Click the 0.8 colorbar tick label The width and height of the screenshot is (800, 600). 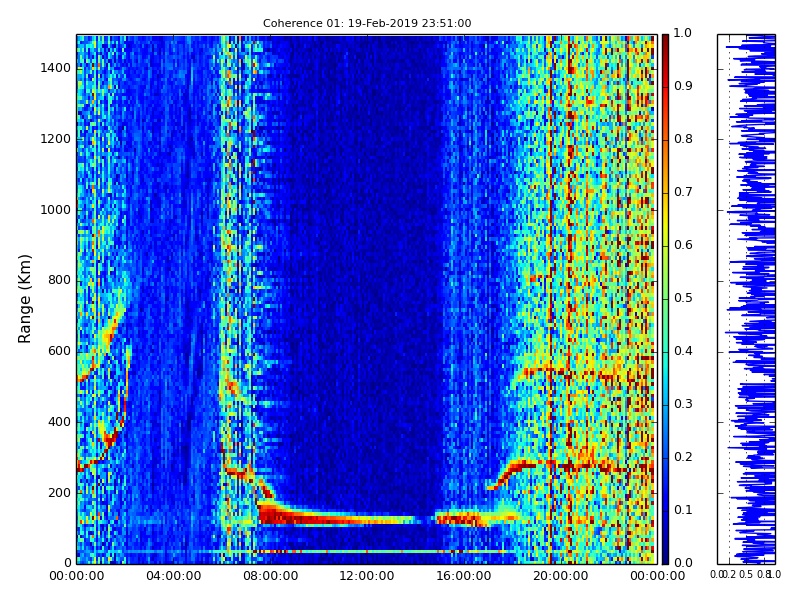coord(683,139)
